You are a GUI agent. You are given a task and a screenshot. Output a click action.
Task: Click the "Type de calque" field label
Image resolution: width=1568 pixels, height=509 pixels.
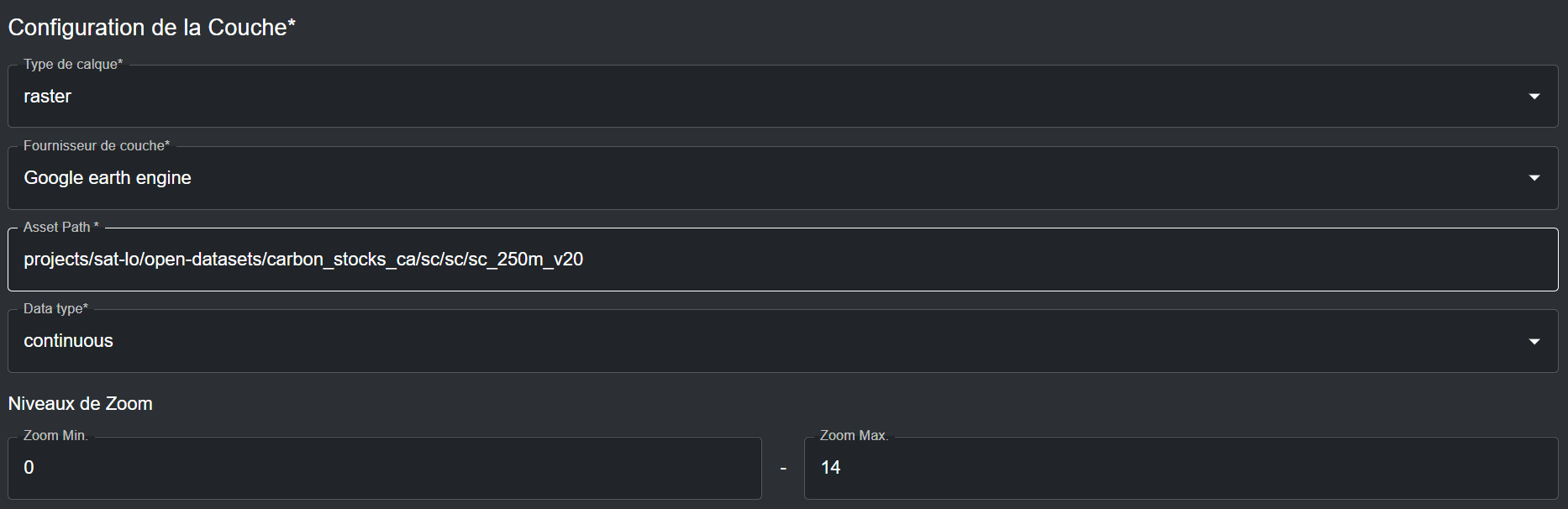point(73,65)
